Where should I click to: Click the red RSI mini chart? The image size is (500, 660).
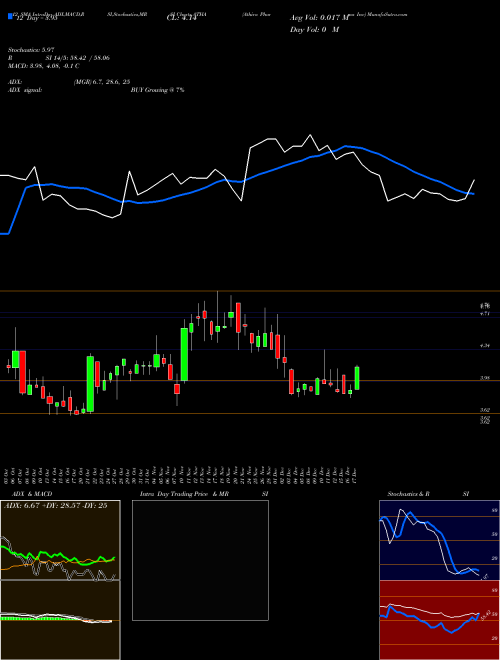(439, 620)
